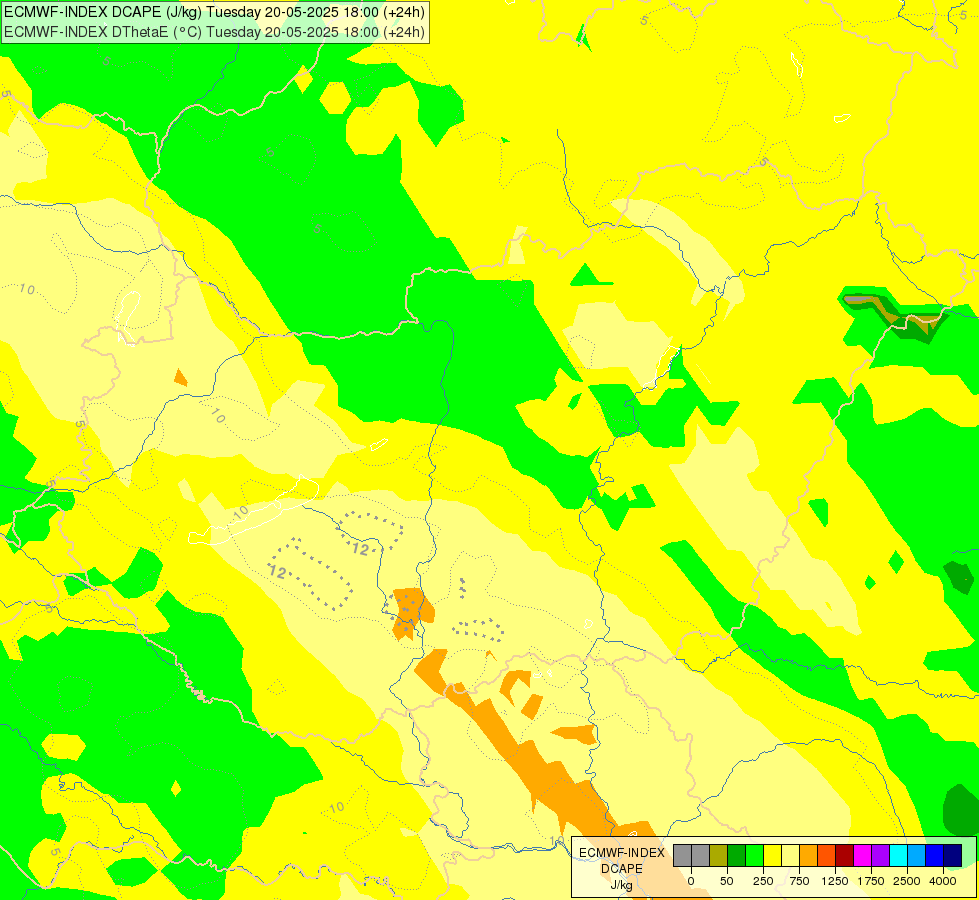
Task: Click the cyan legend swatch before 2500
Action: 898,856
